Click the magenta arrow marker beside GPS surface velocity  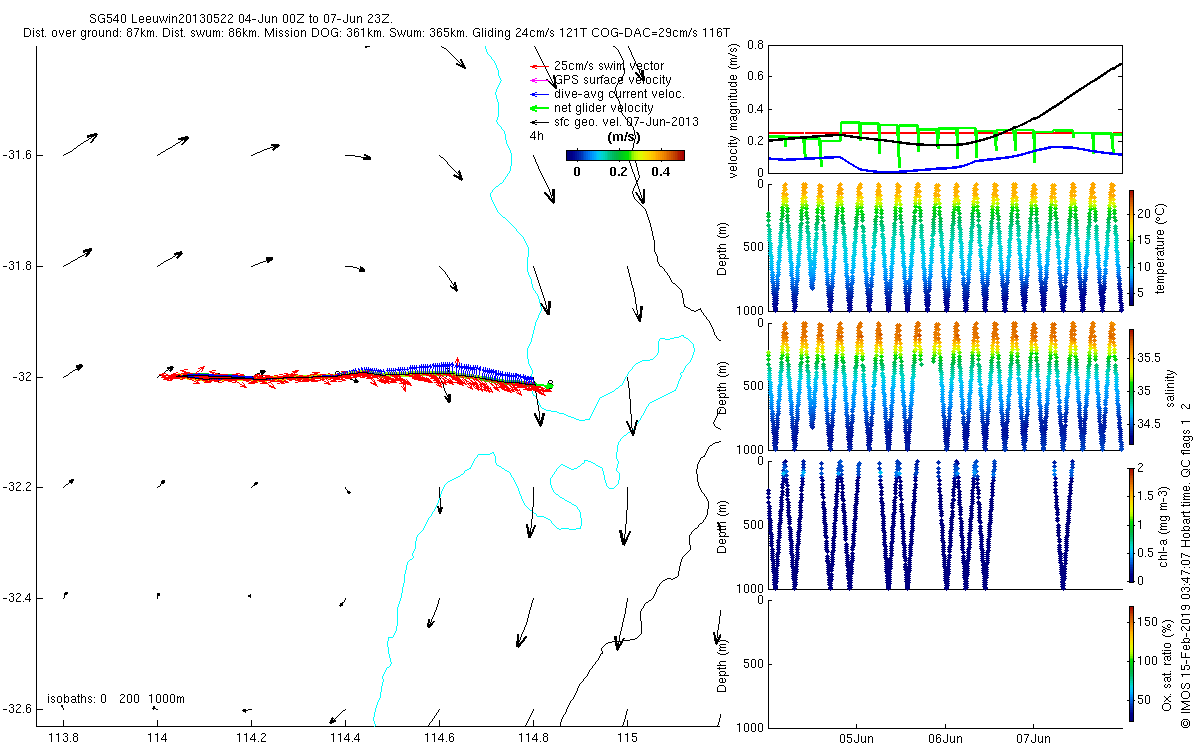(538, 80)
